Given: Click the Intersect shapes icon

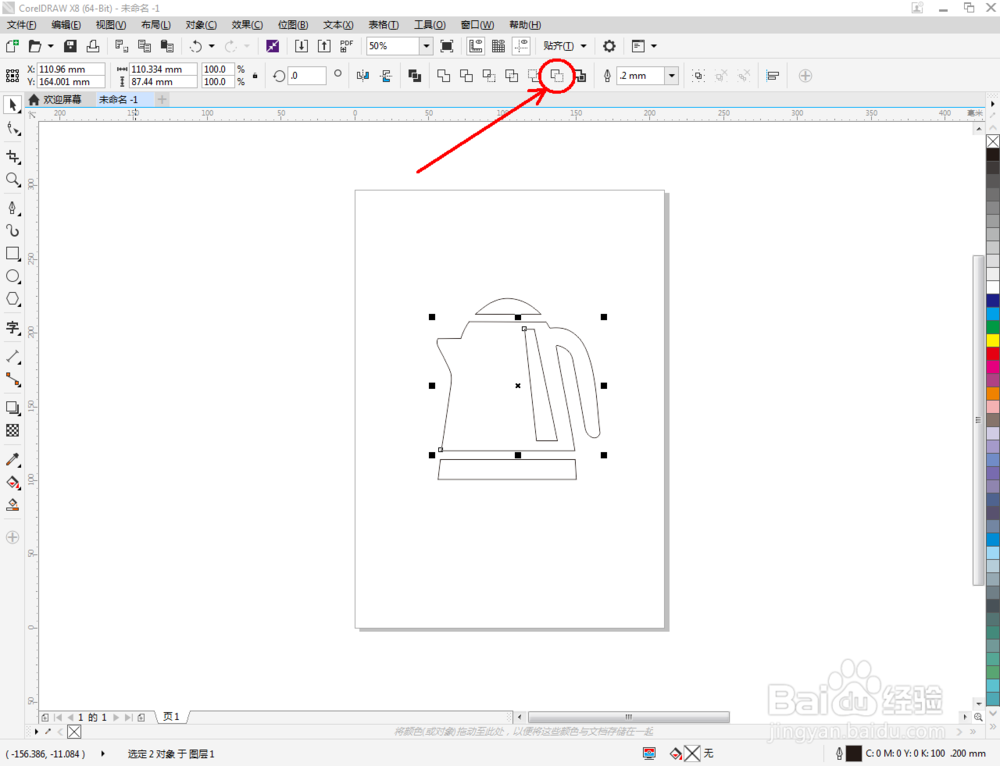Looking at the screenshot, I should pos(489,76).
